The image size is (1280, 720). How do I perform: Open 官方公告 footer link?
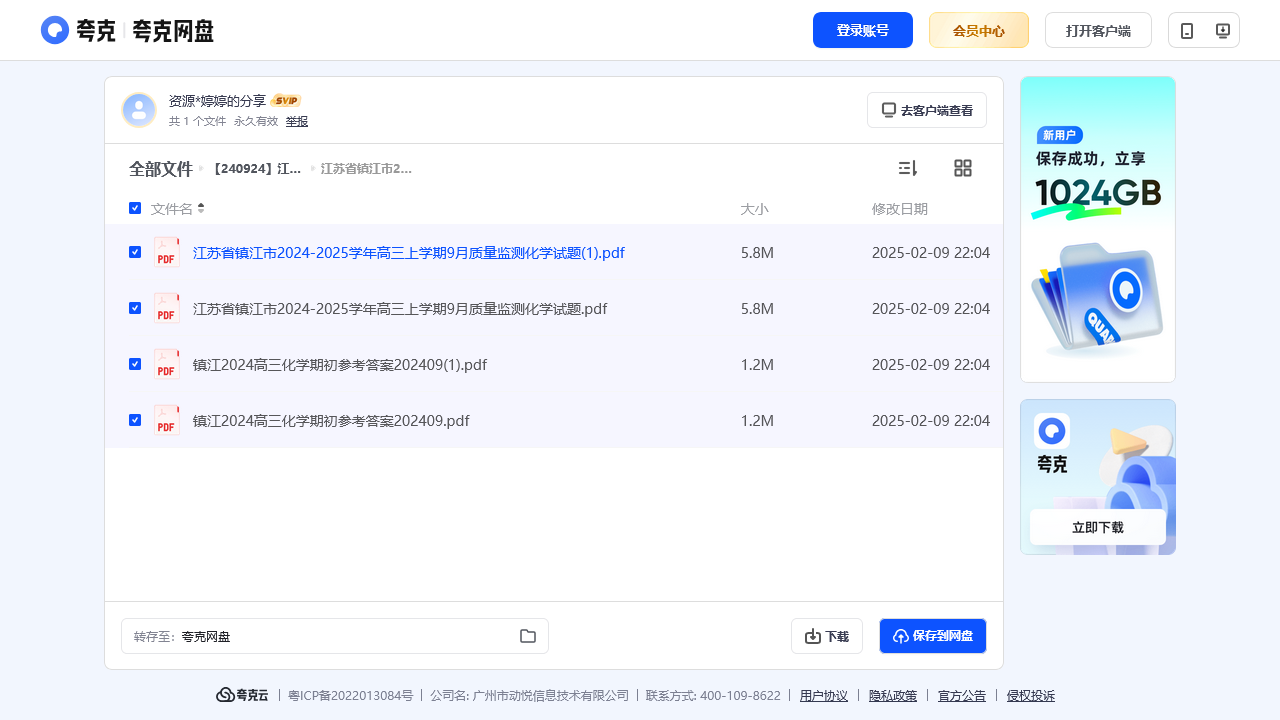(x=962, y=696)
